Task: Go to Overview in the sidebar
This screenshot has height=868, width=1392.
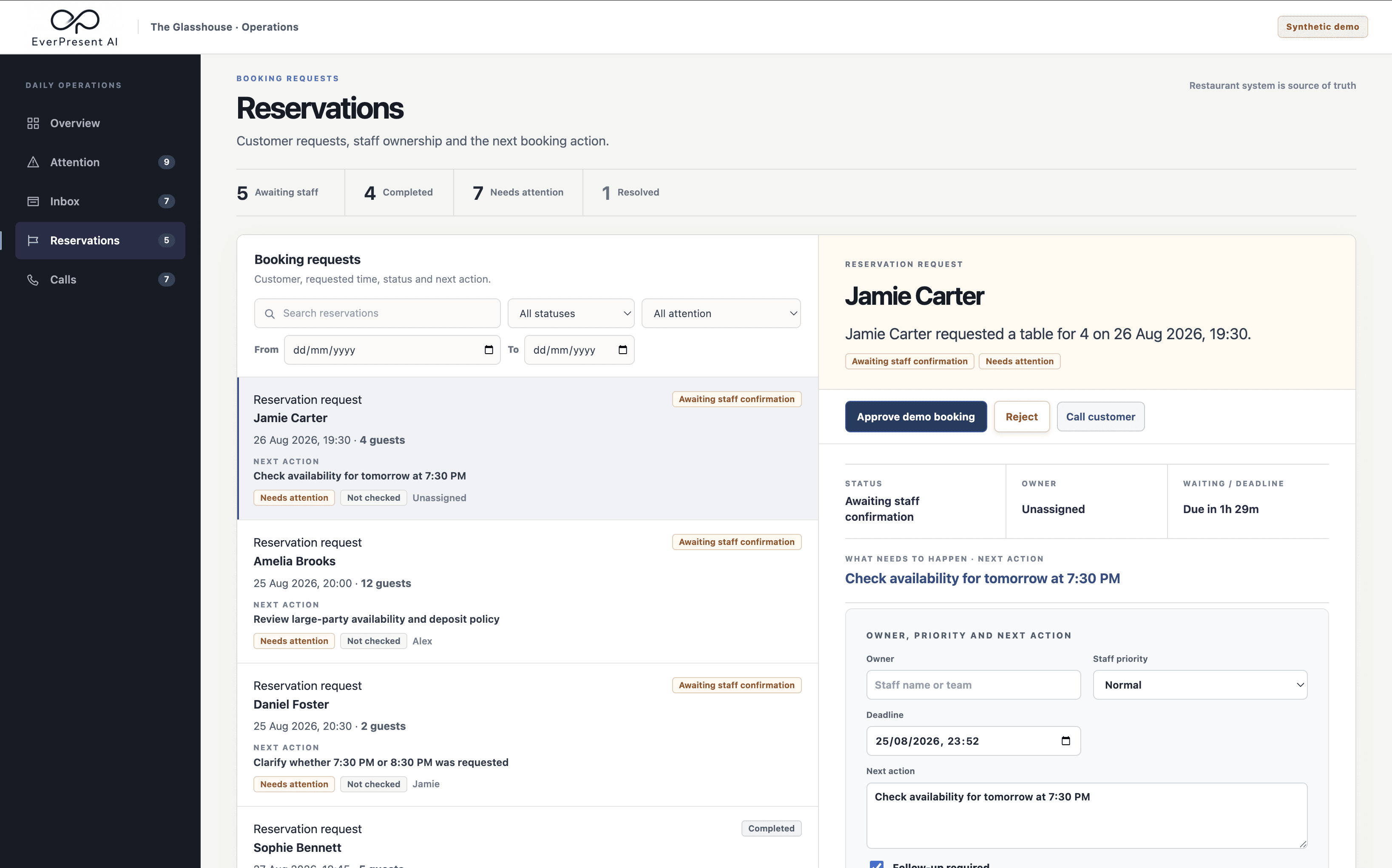Action: tap(100, 123)
